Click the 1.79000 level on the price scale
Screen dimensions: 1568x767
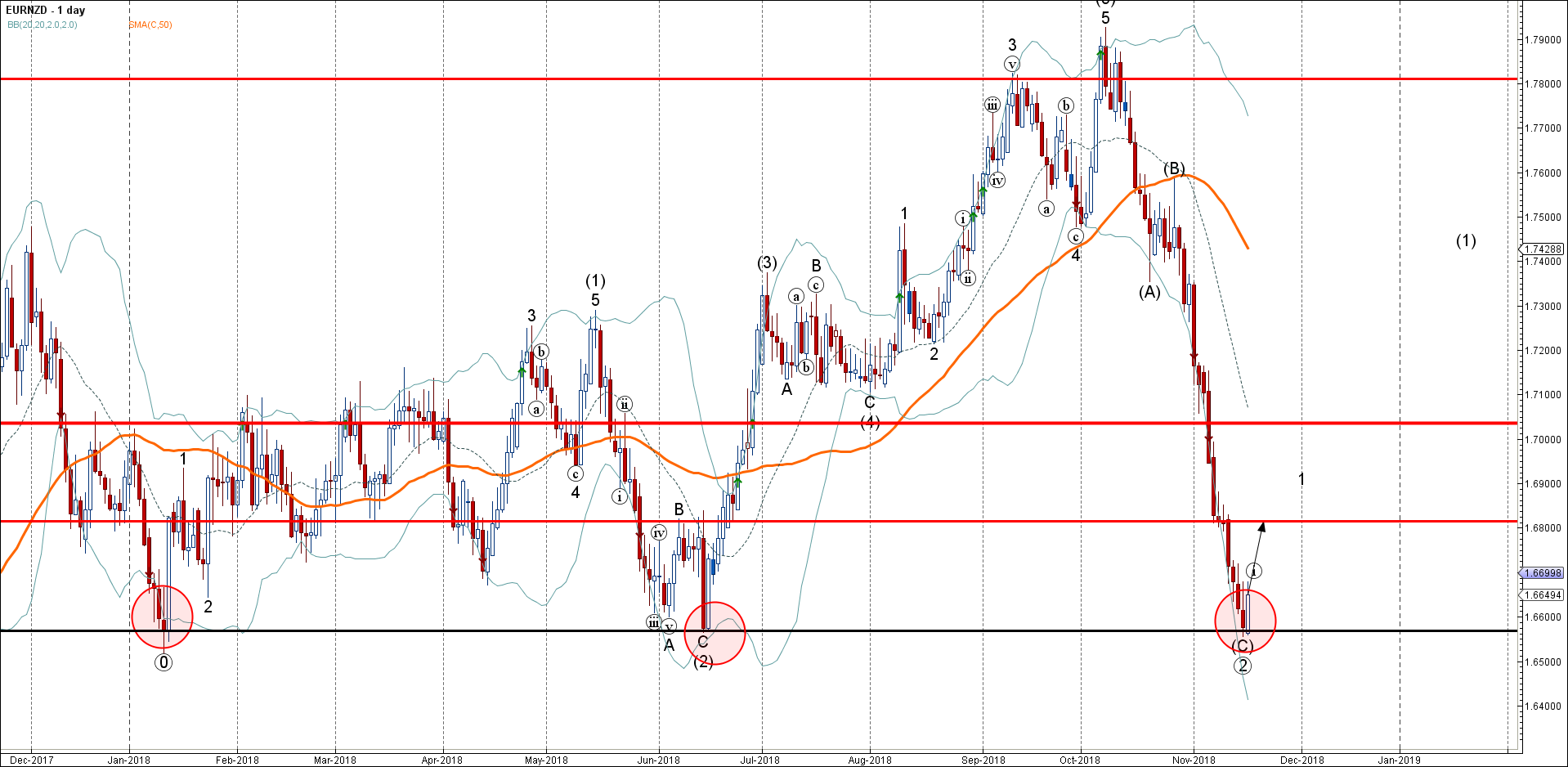tap(1543, 39)
